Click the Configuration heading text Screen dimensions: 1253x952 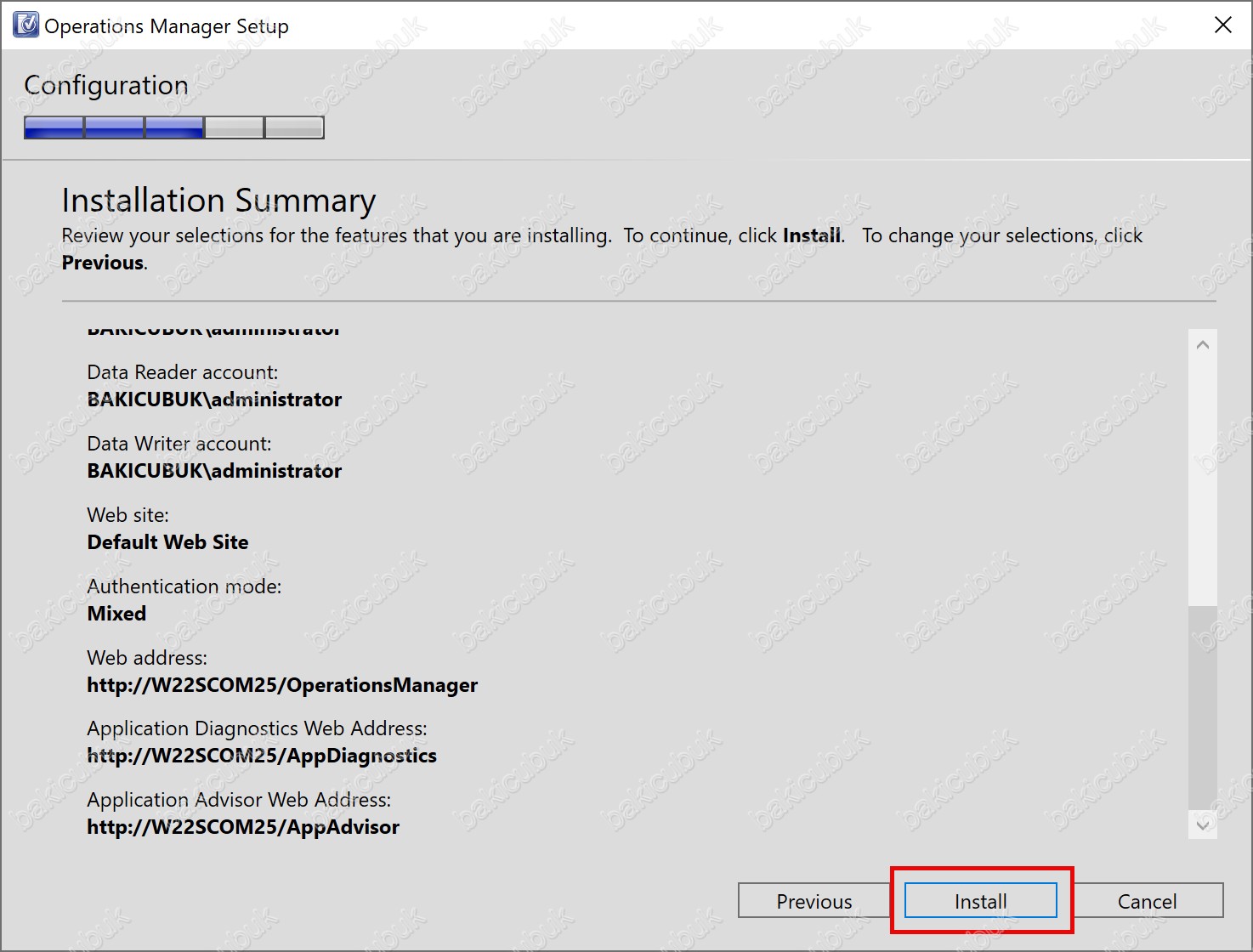pos(106,86)
